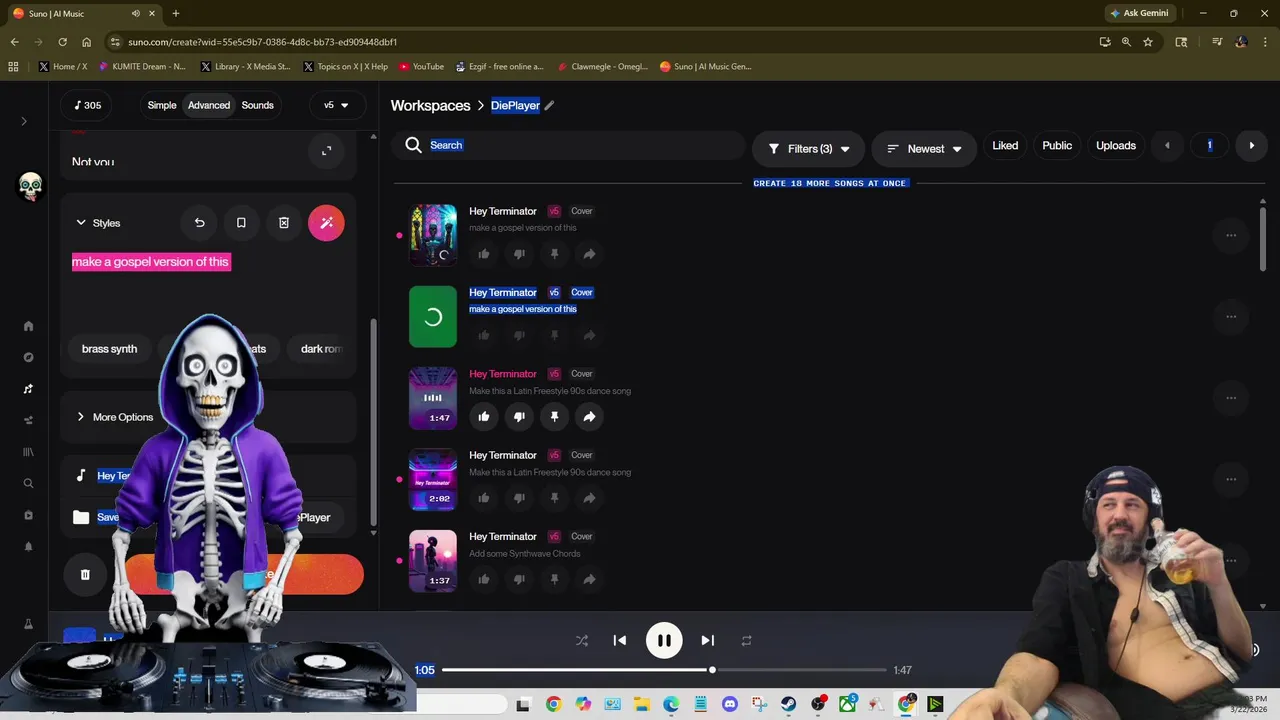The width and height of the screenshot is (1280, 720).
Task: Open Suno Home from the sidebar
Action: click(x=28, y=326)
